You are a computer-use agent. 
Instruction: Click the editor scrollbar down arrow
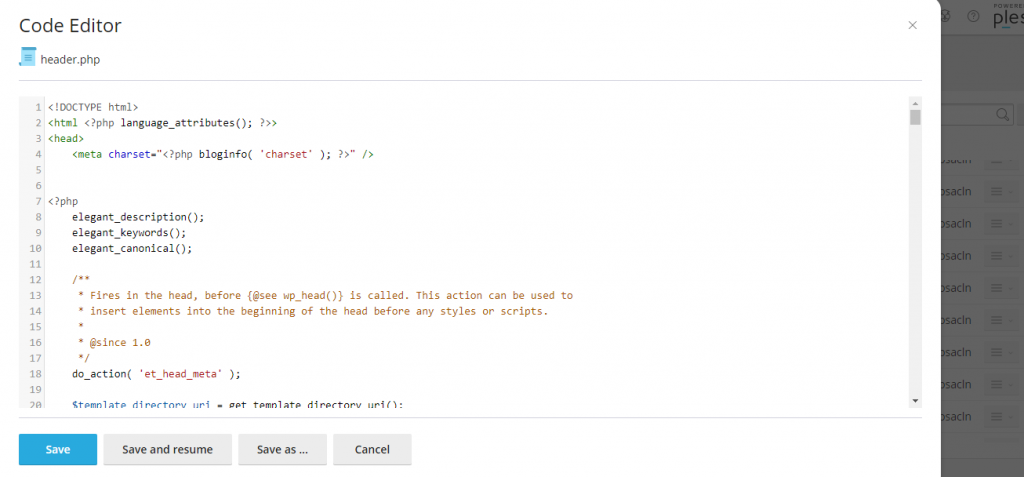(x=915, y=400)
